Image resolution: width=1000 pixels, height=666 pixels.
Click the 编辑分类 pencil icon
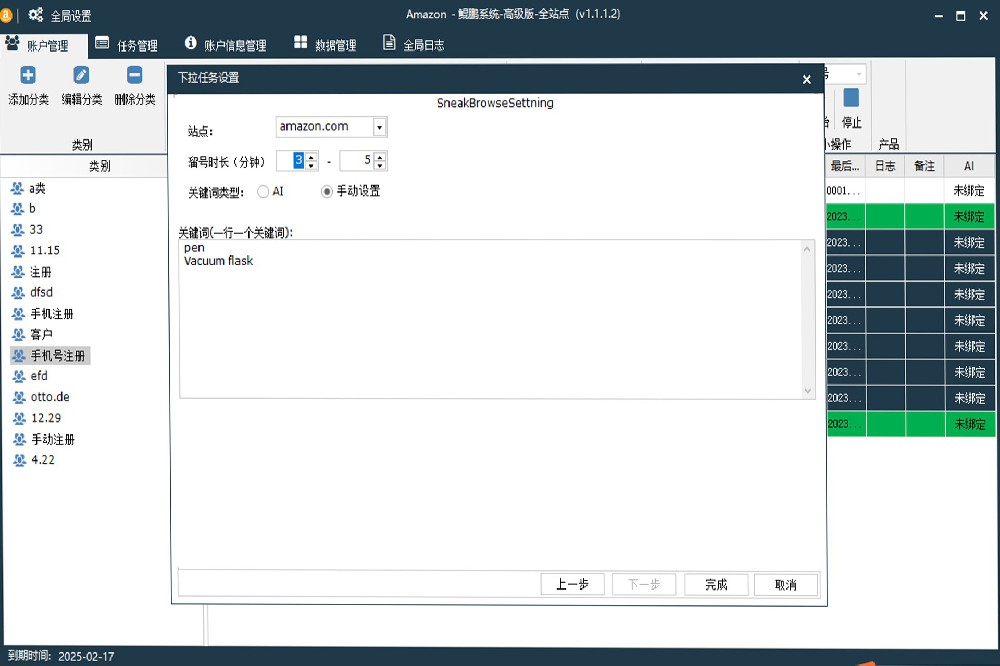[x=81, y=75]
